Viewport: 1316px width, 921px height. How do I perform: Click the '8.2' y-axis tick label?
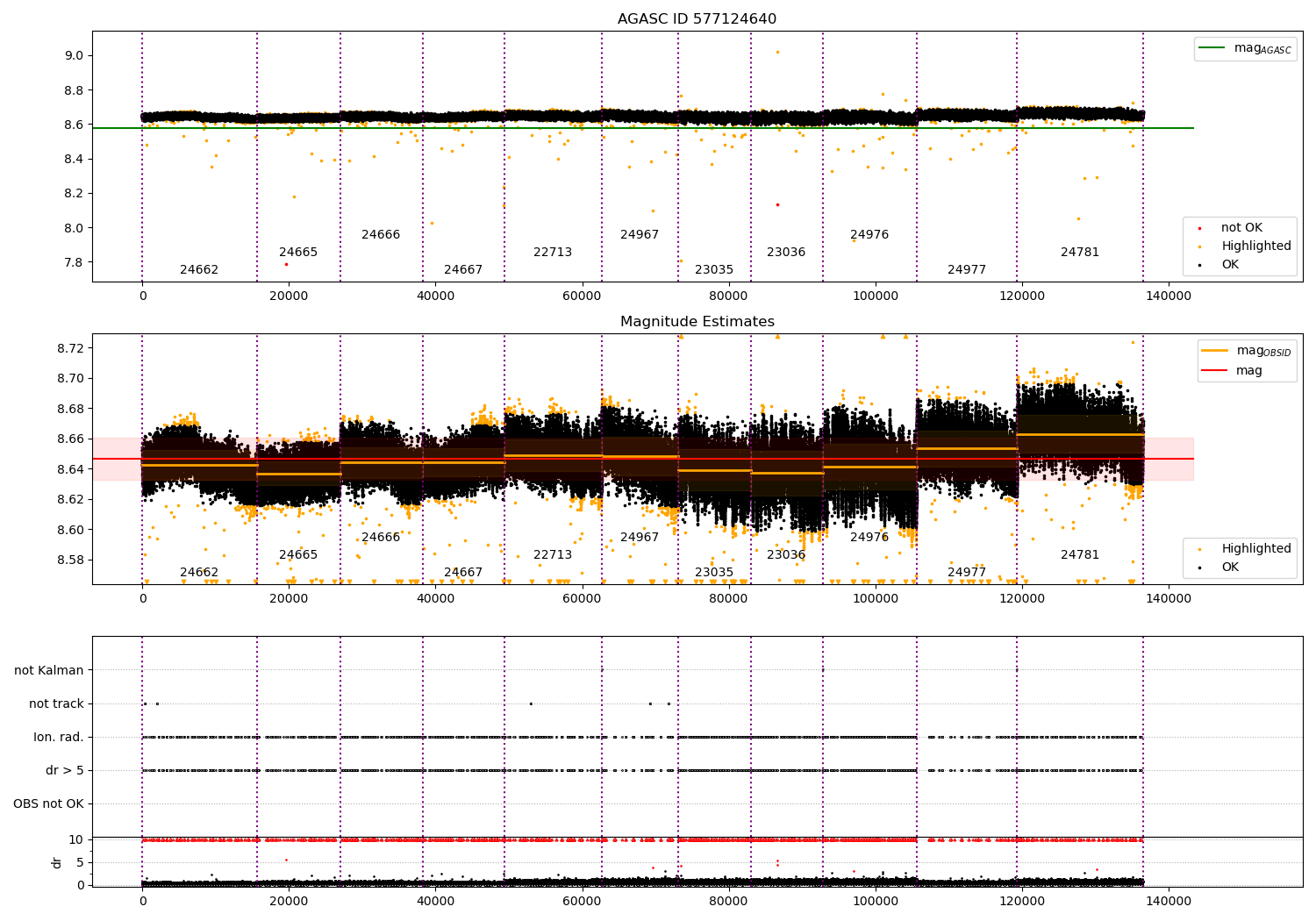pos(74,194)
